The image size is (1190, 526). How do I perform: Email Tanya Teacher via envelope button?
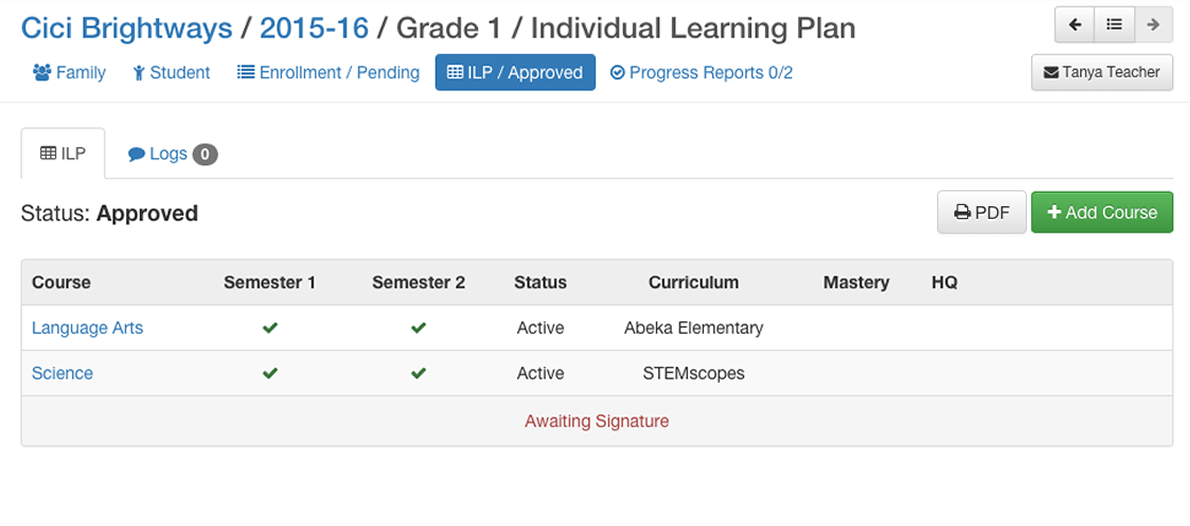(1102, 72)
